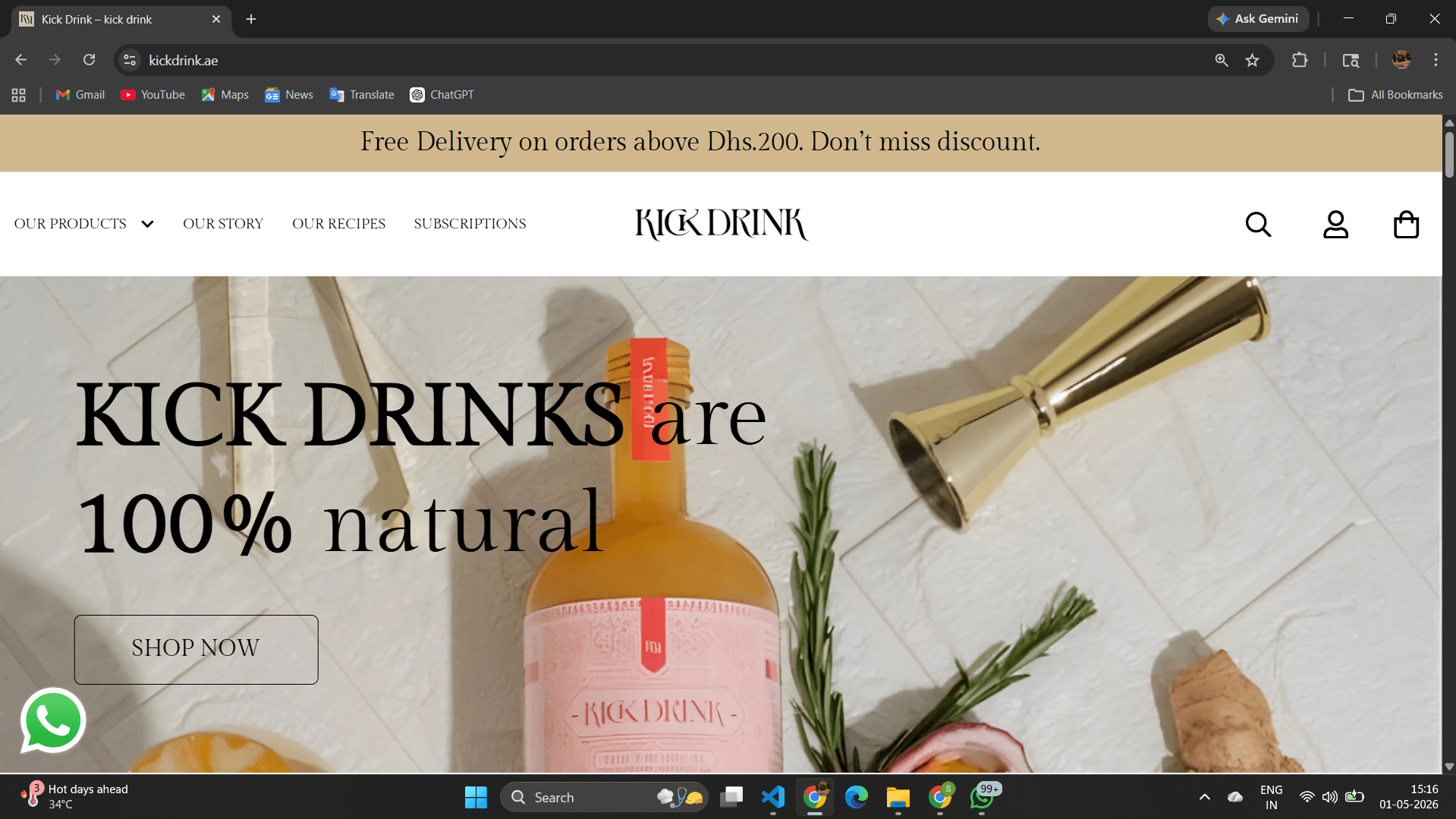Open Visual Studio Code from taskbar
1456x819 pixels.
click(x=773, y=797)
